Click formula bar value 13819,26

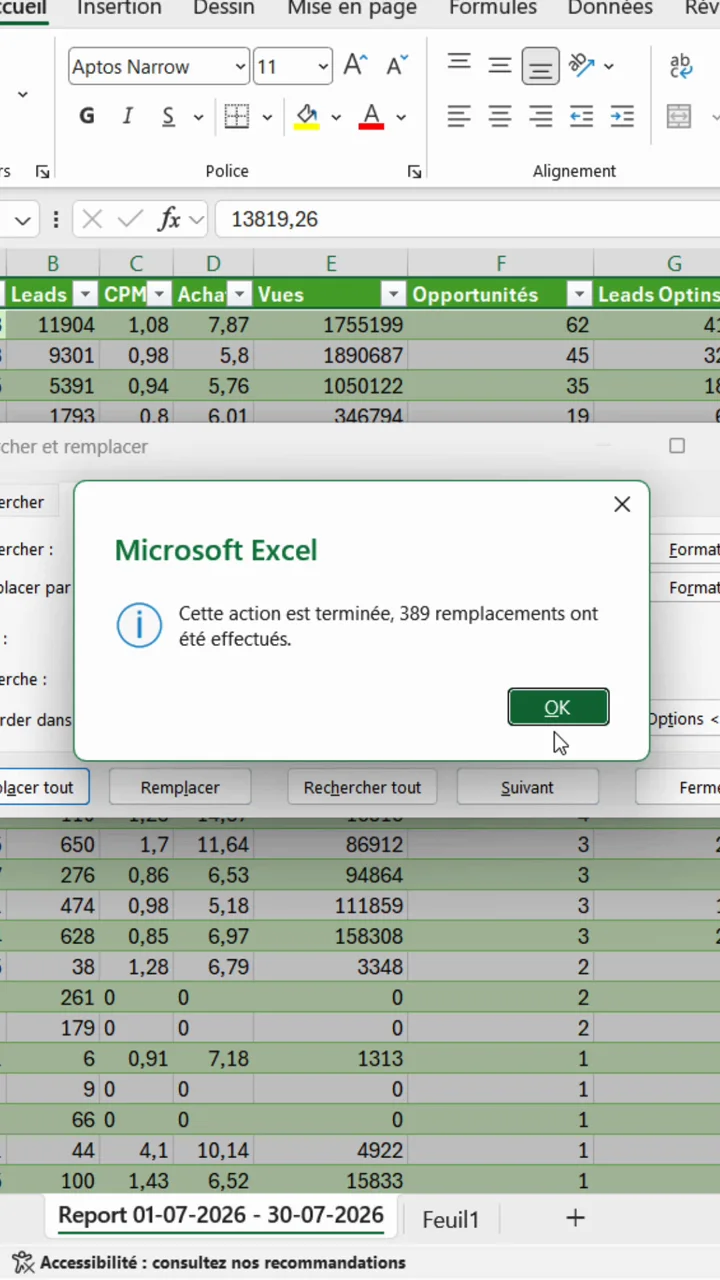click(x=275, y=219)
